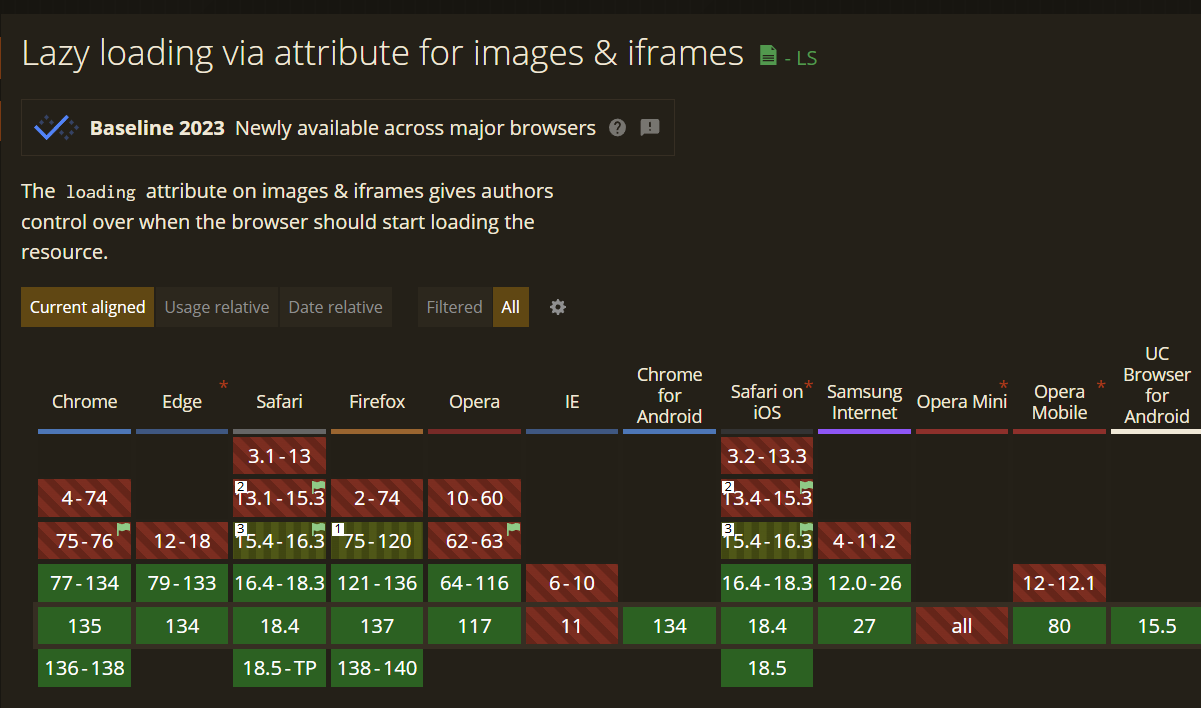Open the settings gear icon
The height and width of the screenshot is (708, 1201).
(557, 307)
